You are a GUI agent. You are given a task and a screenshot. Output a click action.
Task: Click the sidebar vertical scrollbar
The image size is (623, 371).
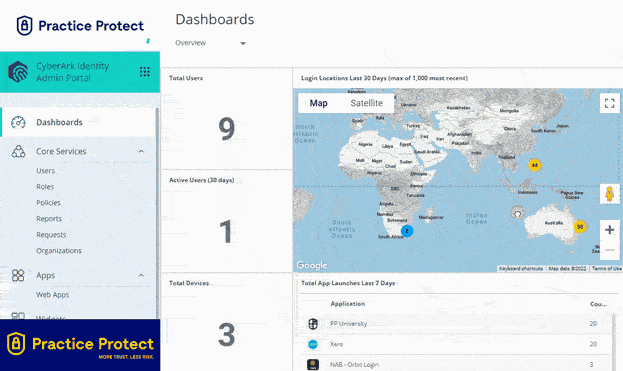click(x=157, y=213)
